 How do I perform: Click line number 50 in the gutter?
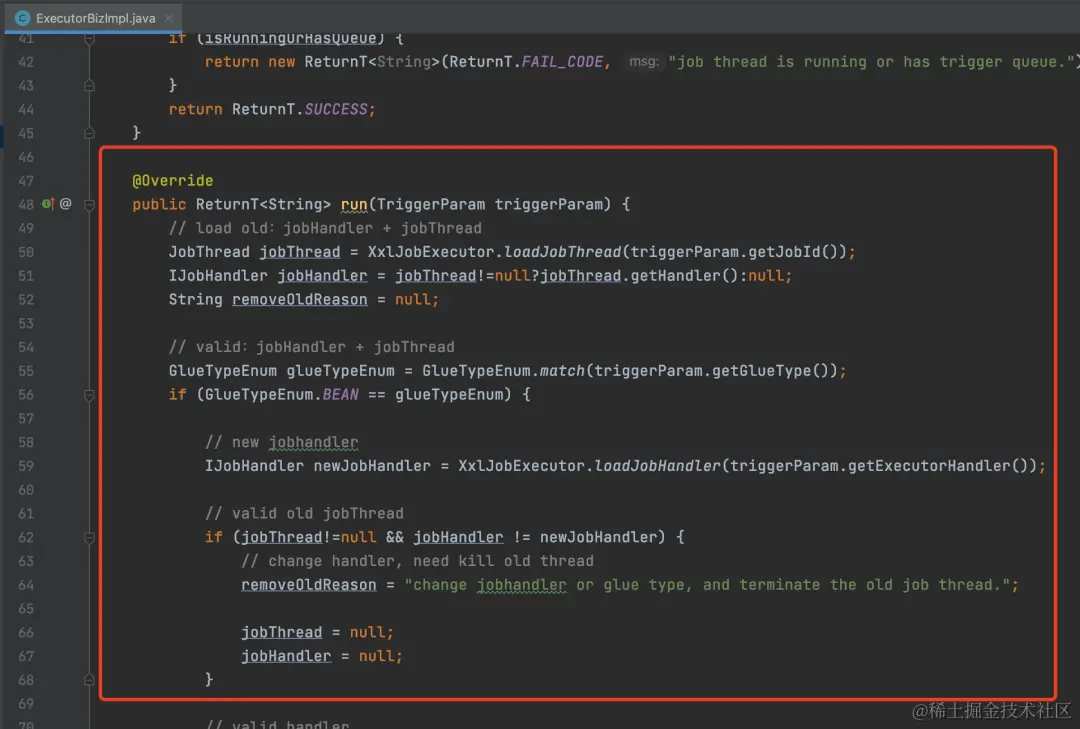pos(26,252)
